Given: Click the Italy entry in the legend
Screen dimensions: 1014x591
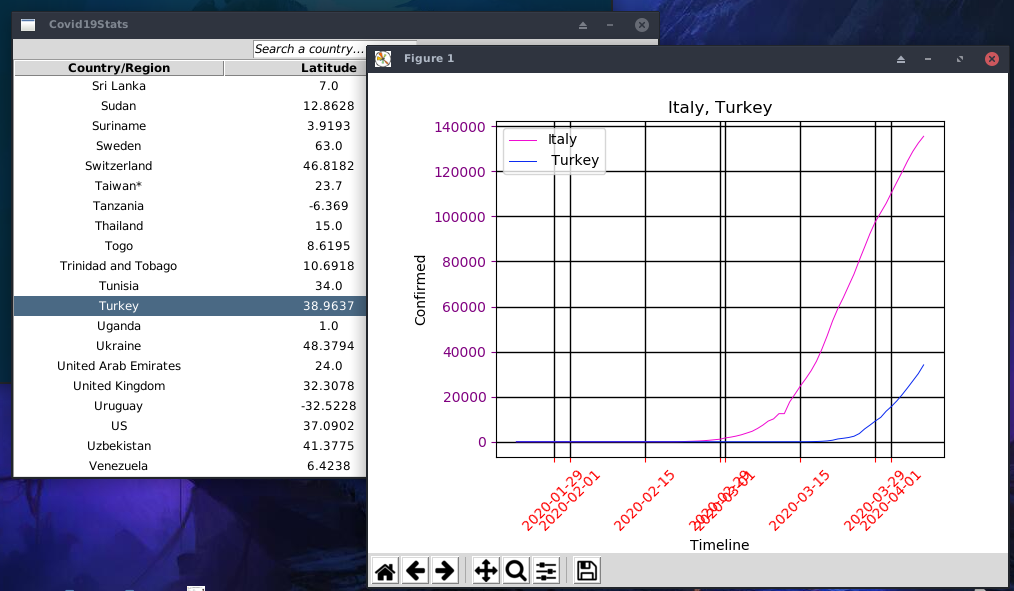Looking at the screenshot, I should [x=562, y=139].
